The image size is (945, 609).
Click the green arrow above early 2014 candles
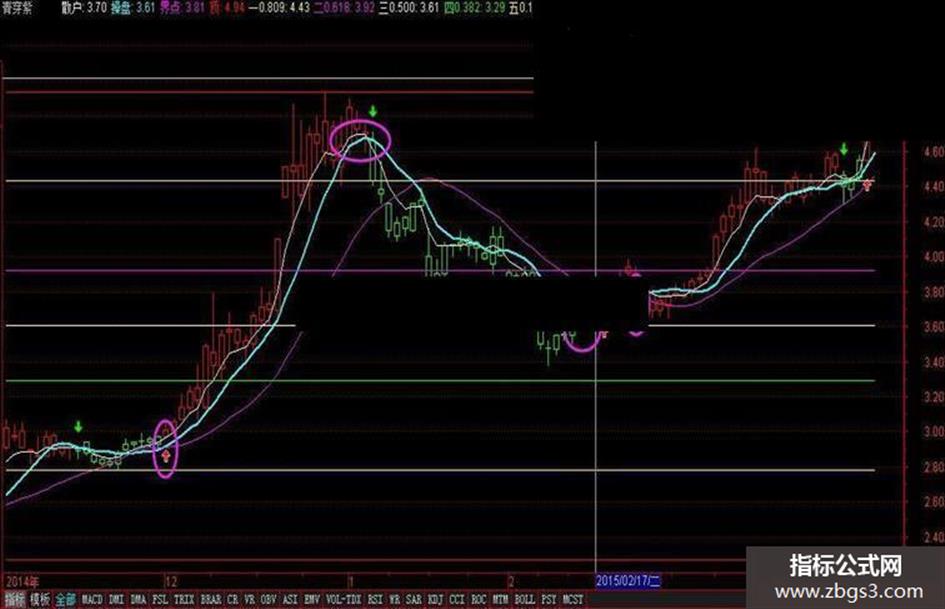pyautogui.click(x=78, y=427)
